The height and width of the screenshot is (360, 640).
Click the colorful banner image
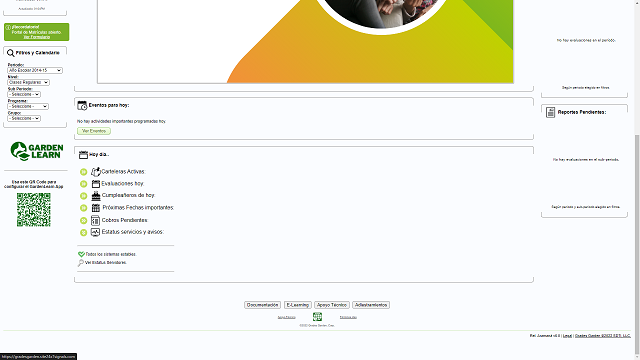(305, 41)
